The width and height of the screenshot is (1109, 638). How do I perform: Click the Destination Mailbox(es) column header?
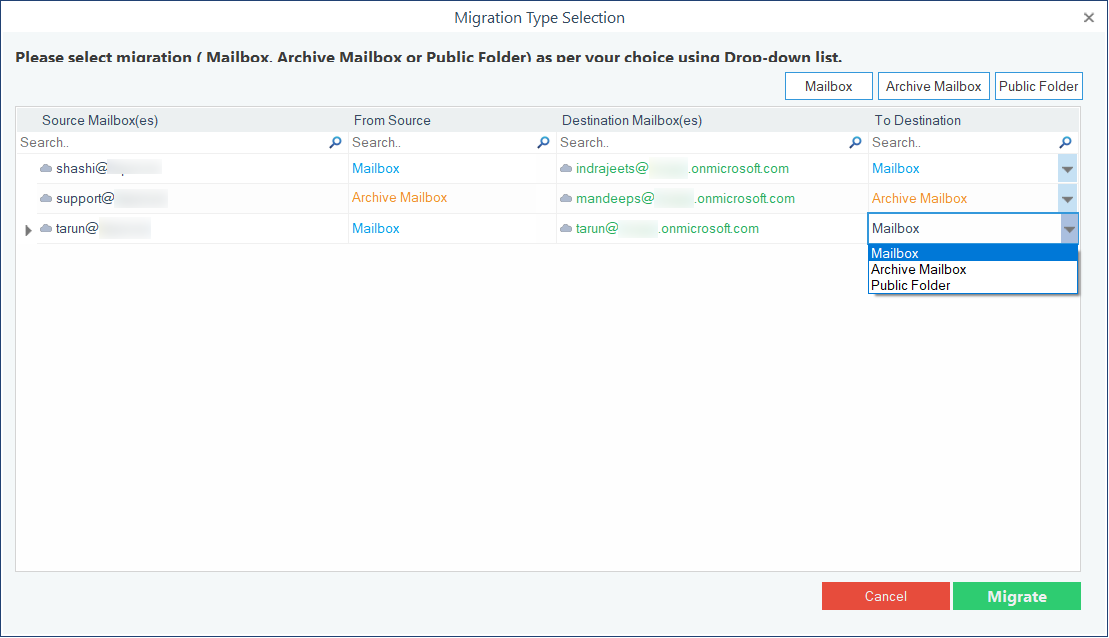[632, 120]
